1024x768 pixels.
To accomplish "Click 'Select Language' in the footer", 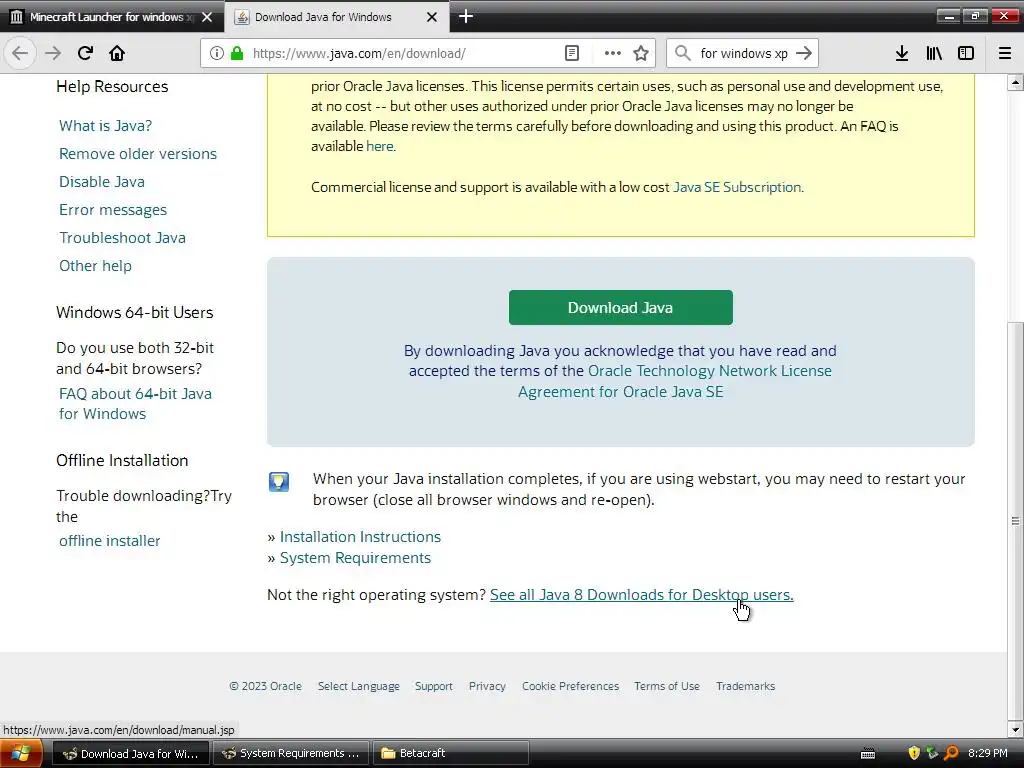I will 359,686.
